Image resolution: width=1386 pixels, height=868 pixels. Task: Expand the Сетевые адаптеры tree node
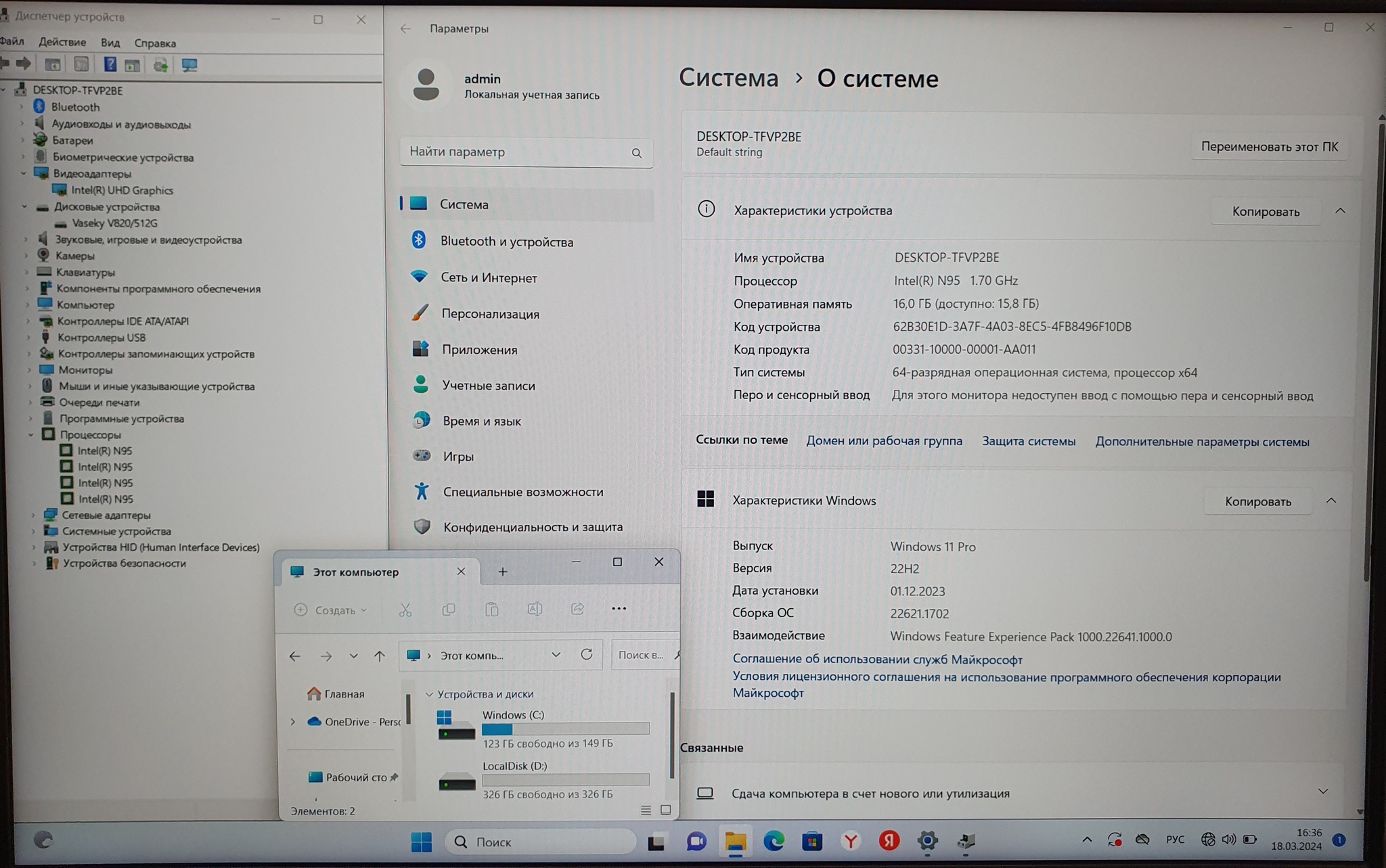coord(33,515)
